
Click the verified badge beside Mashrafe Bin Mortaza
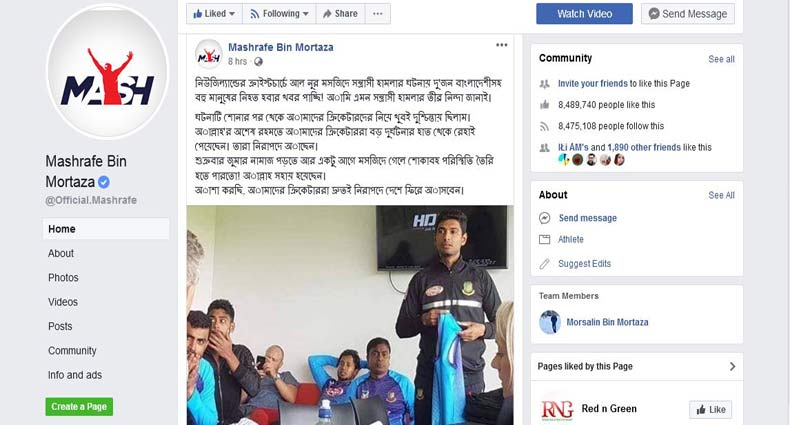tap(104, 182)
